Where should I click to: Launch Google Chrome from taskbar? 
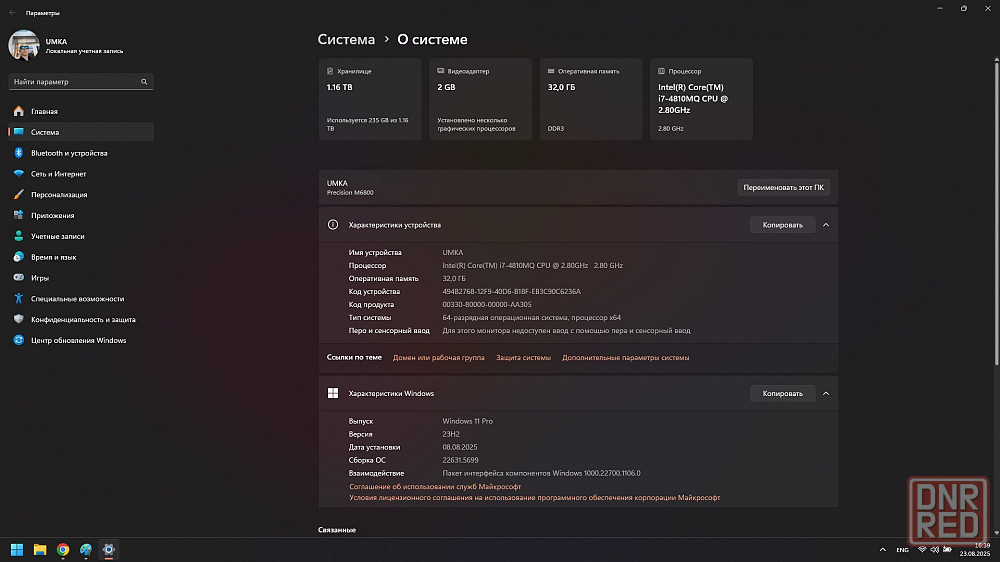[62, 549]
